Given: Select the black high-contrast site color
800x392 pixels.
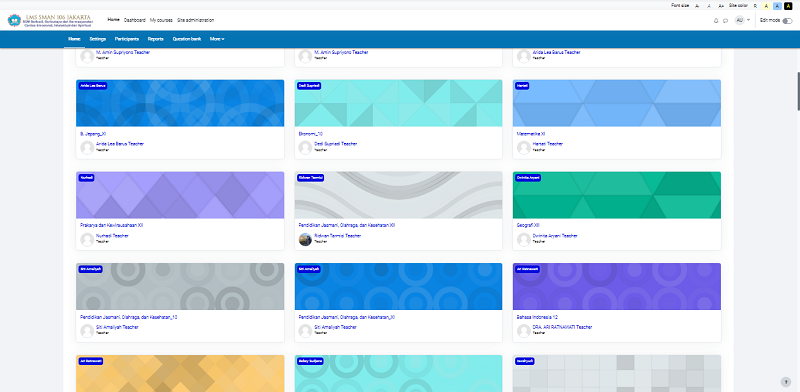Looking at the screenshot, I should (x=788, y=6).
